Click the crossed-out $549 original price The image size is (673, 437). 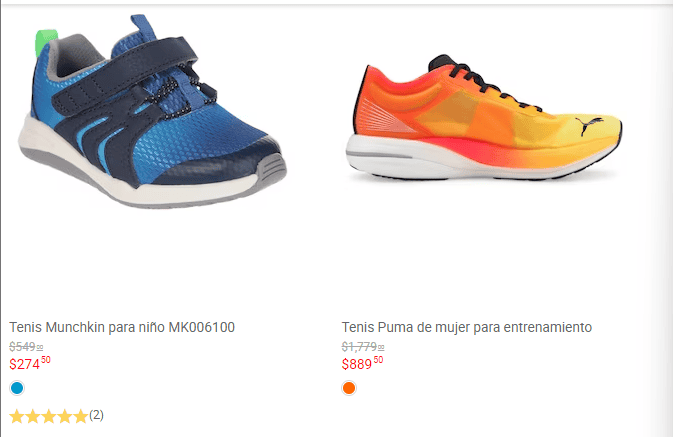click(x=26, y=346)
